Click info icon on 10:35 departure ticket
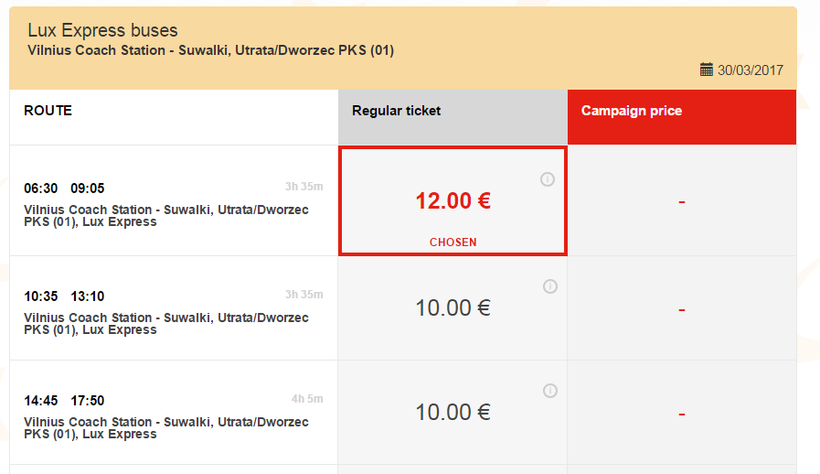820x474 pixels. point(549,287)
